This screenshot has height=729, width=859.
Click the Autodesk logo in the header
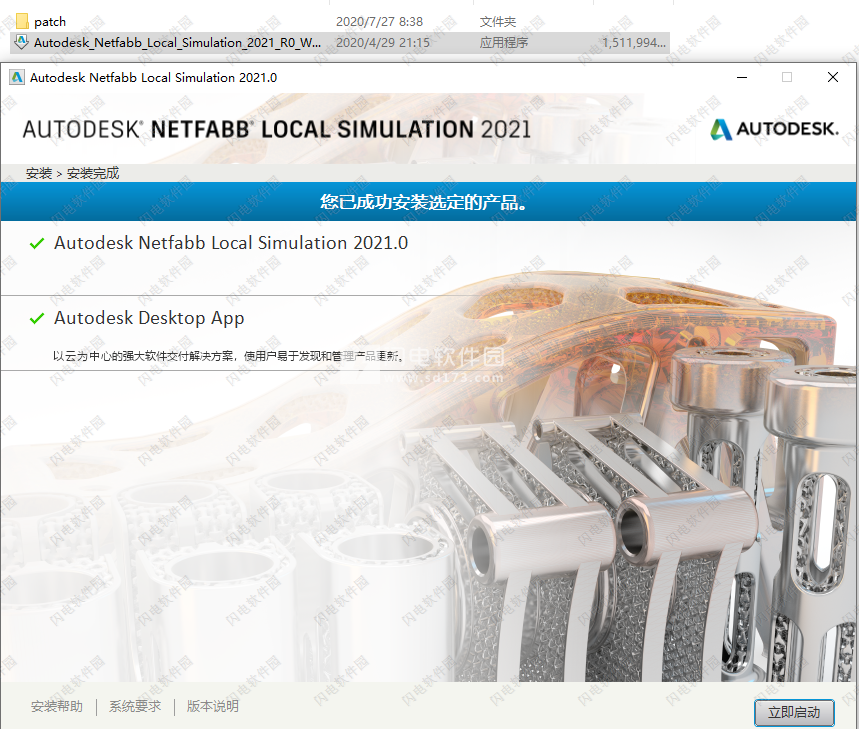pyautogui.click(x=774, y=129)
